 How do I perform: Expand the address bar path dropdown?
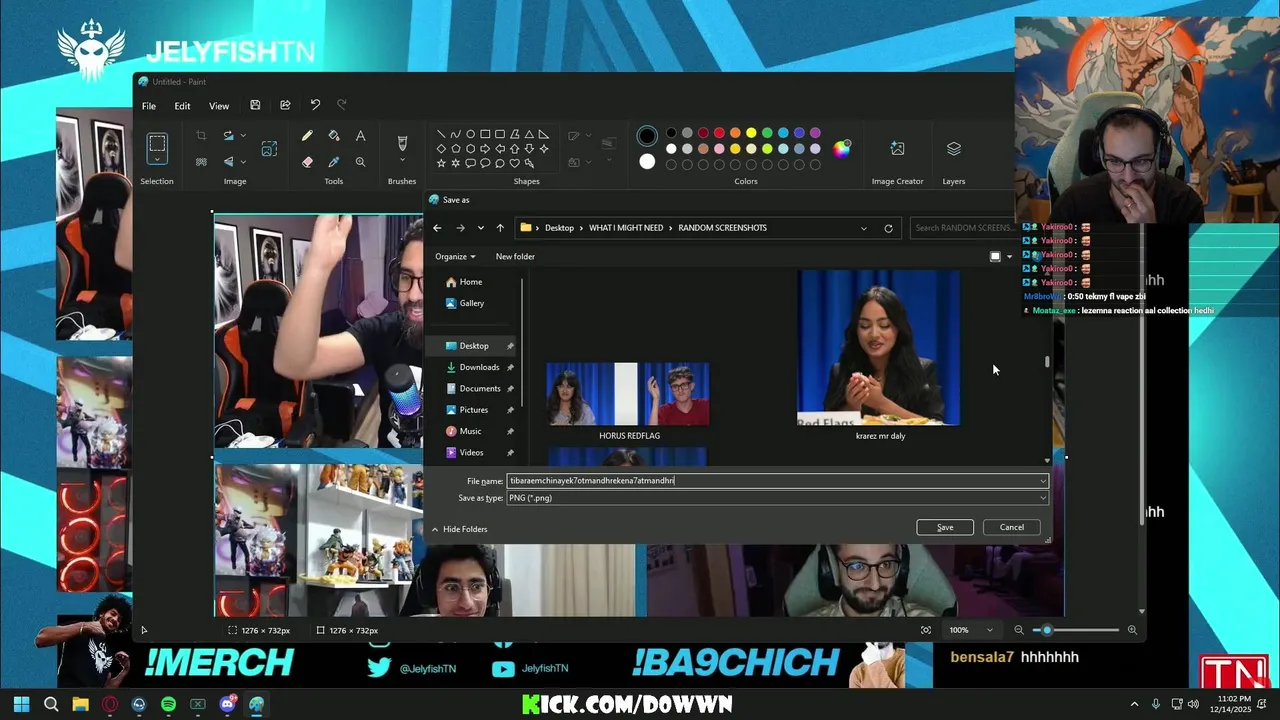[864, 228]
